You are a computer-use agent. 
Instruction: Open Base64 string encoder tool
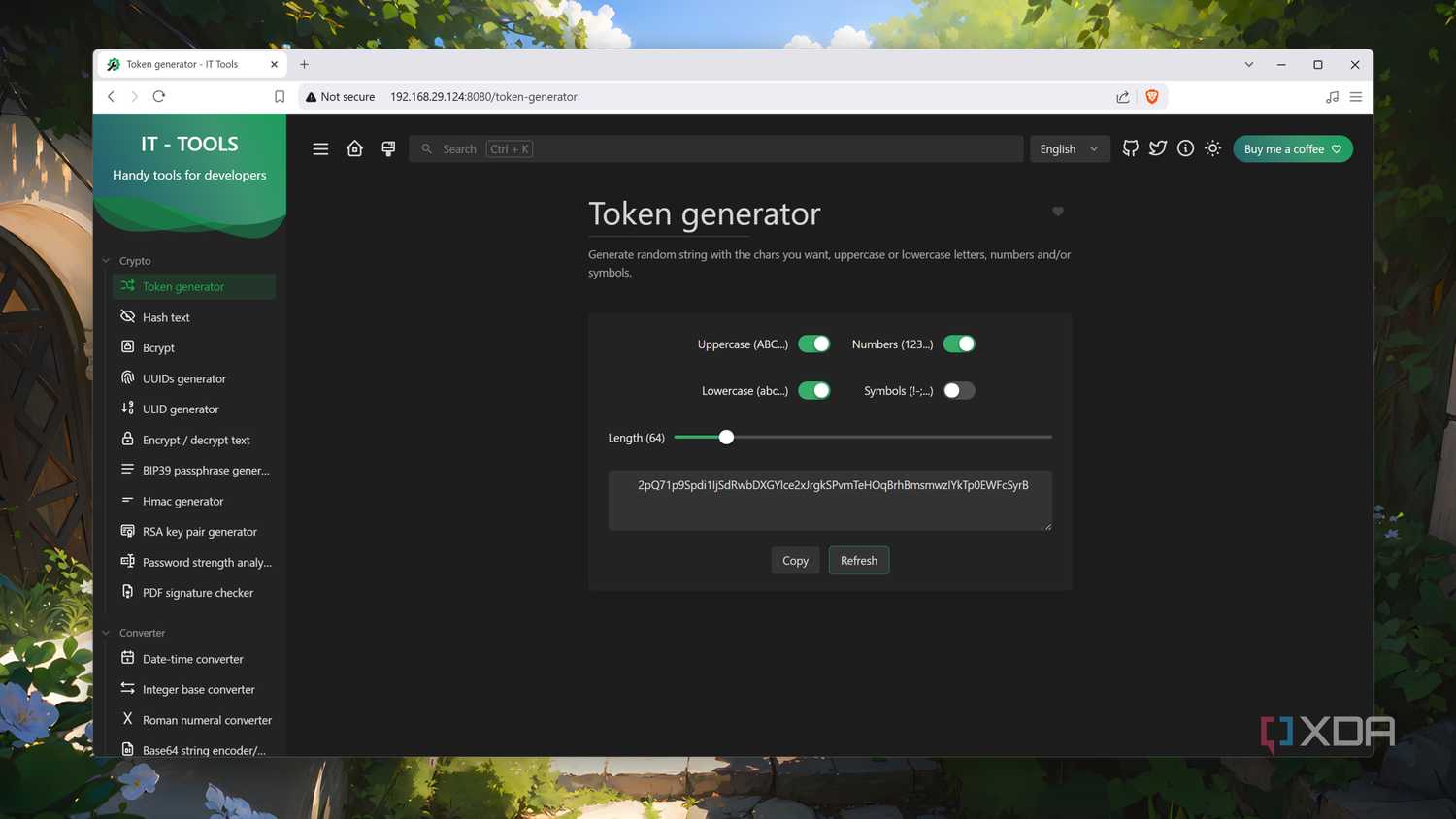click(x=194, y=748)
